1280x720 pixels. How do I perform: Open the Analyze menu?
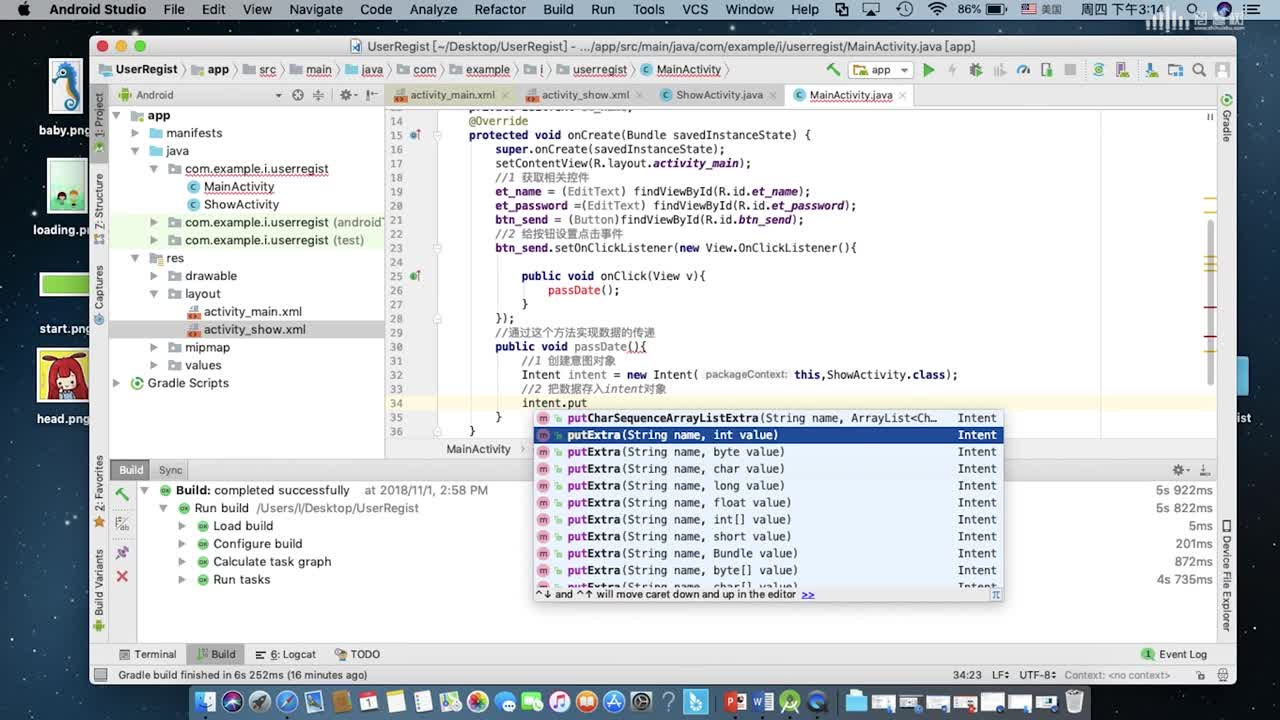point(433,9)
